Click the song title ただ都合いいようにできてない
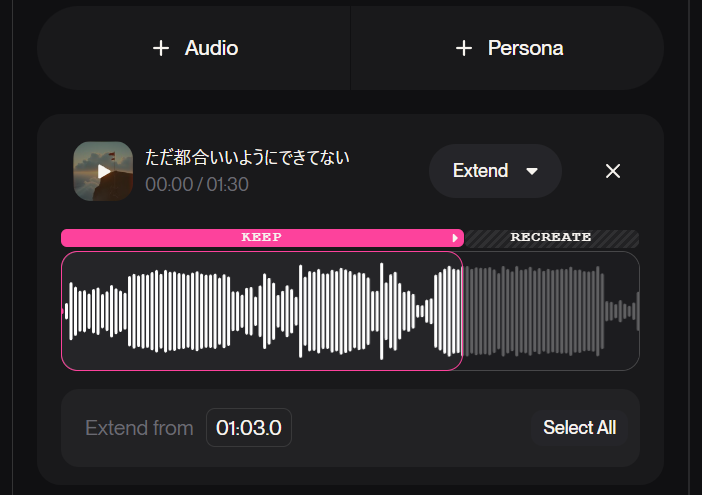 click(x=247, y=158)
